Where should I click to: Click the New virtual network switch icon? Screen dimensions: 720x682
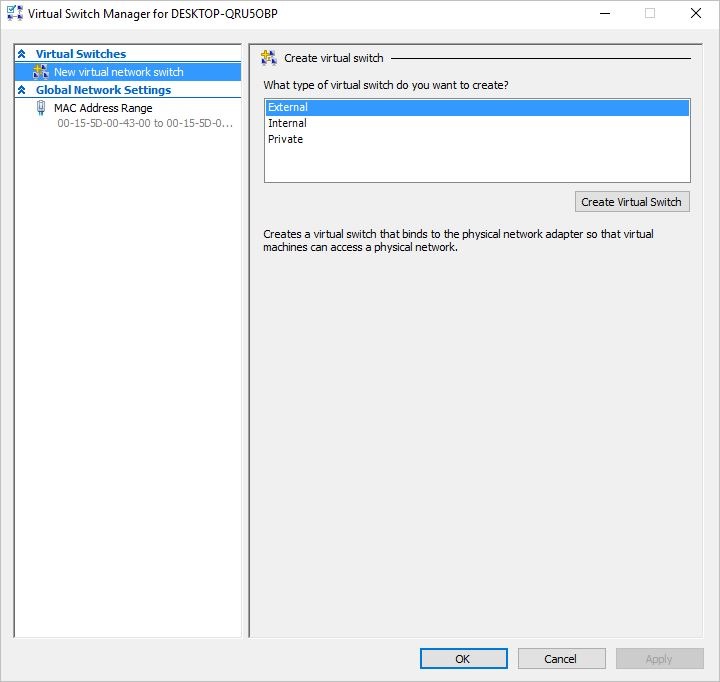[x=41, y=72]
